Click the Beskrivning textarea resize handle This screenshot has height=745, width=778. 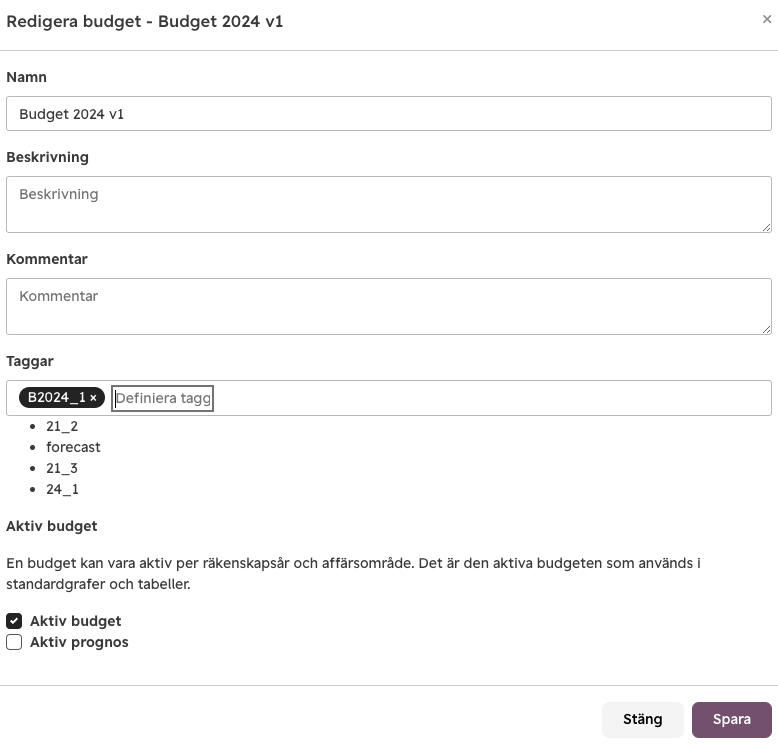pyautogui.click(x=766, y=227)
